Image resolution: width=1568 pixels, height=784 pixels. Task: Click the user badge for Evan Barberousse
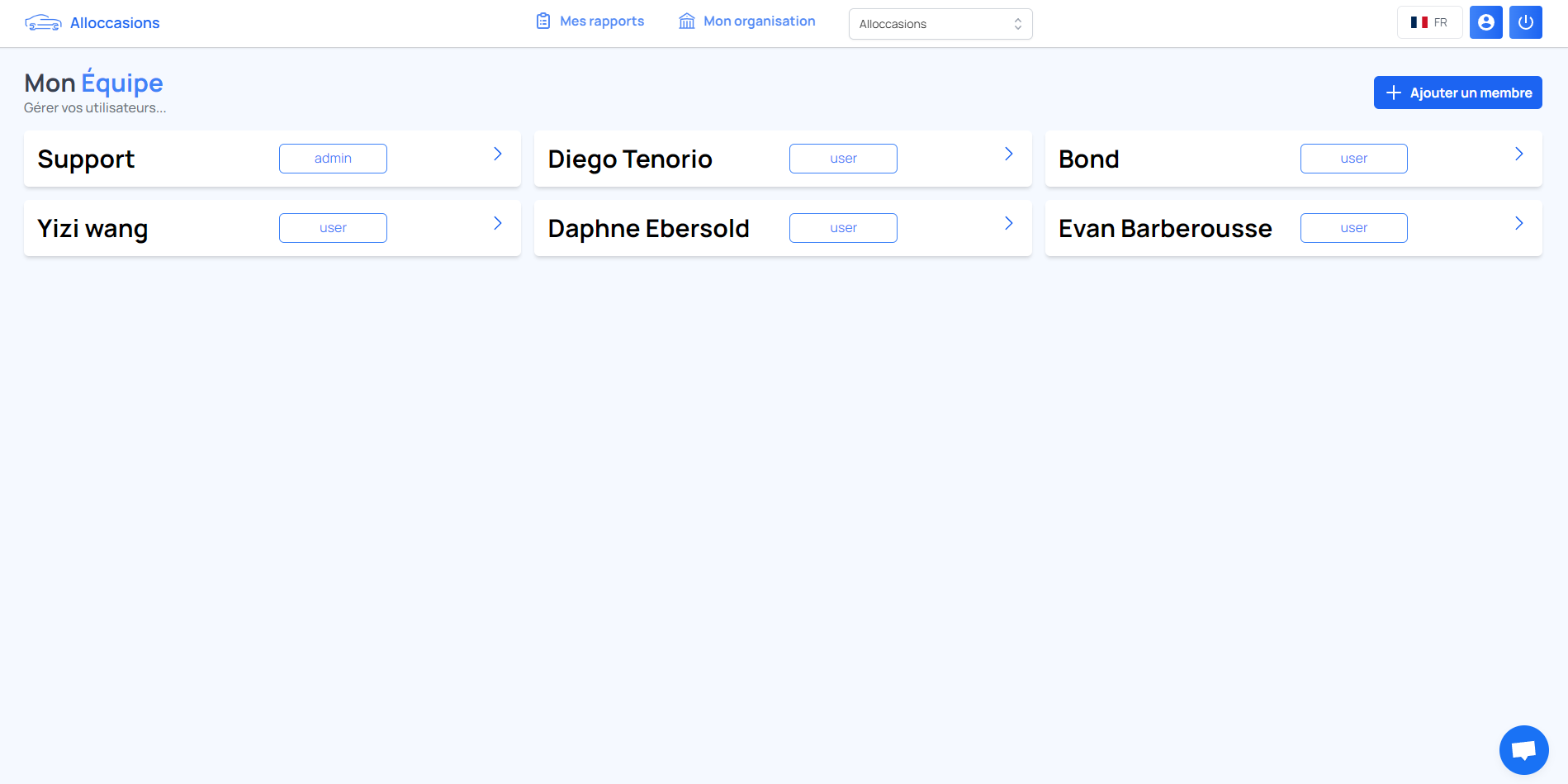(1353, 228)
